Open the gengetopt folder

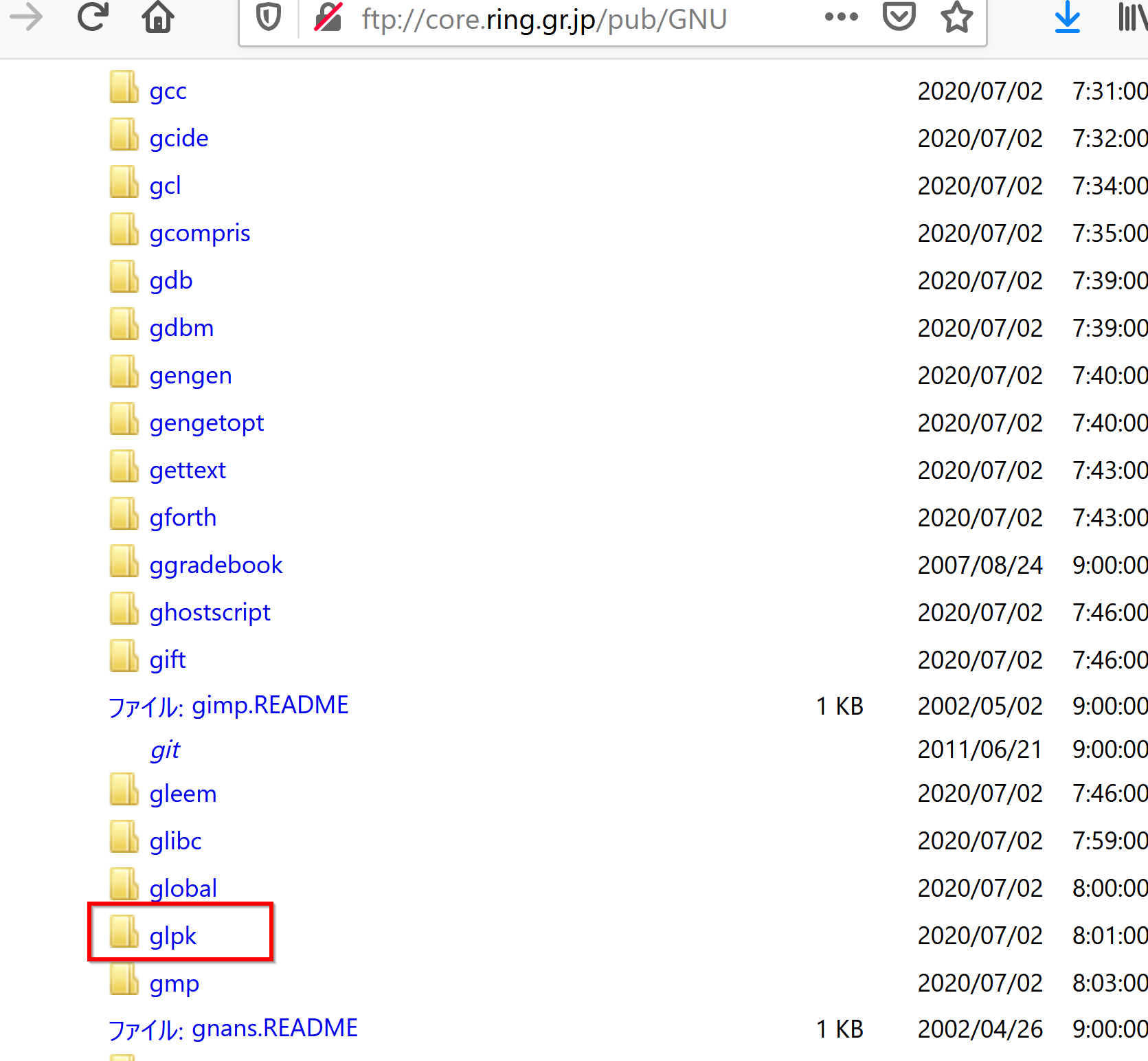[x=207, y=423]
